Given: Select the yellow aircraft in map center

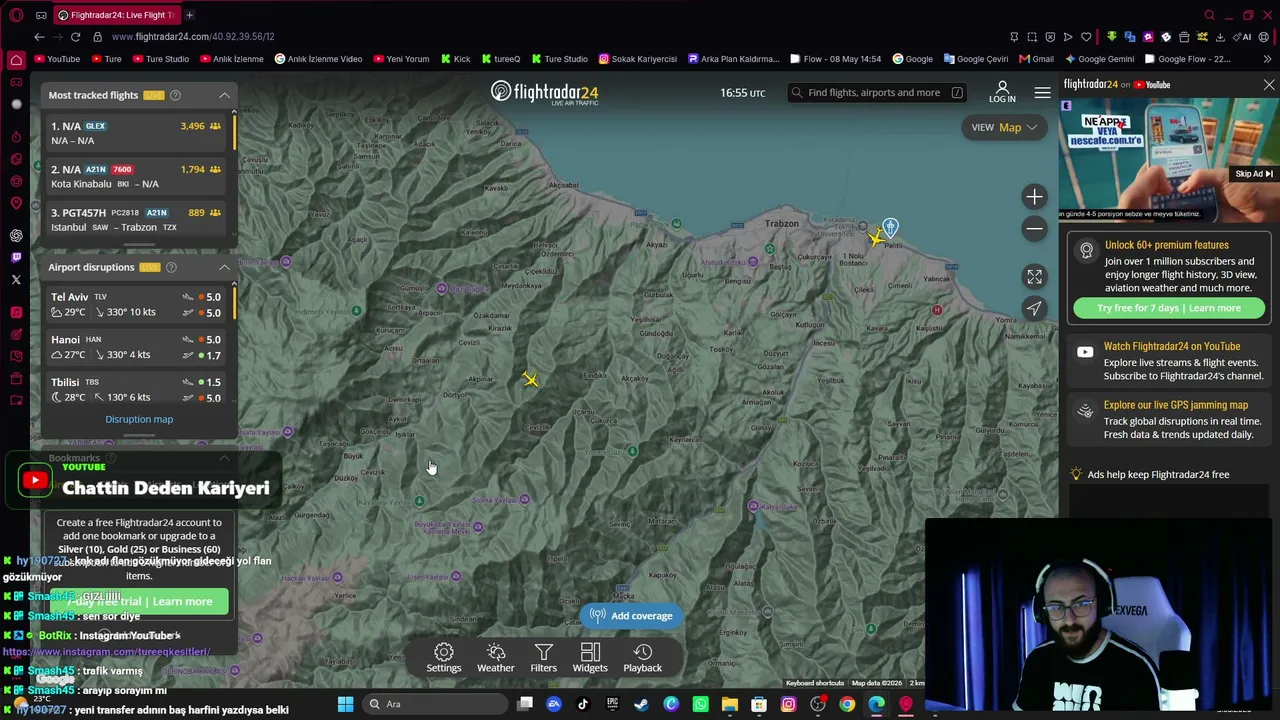Looking at the screenshot, I should (x=530, y=379).
